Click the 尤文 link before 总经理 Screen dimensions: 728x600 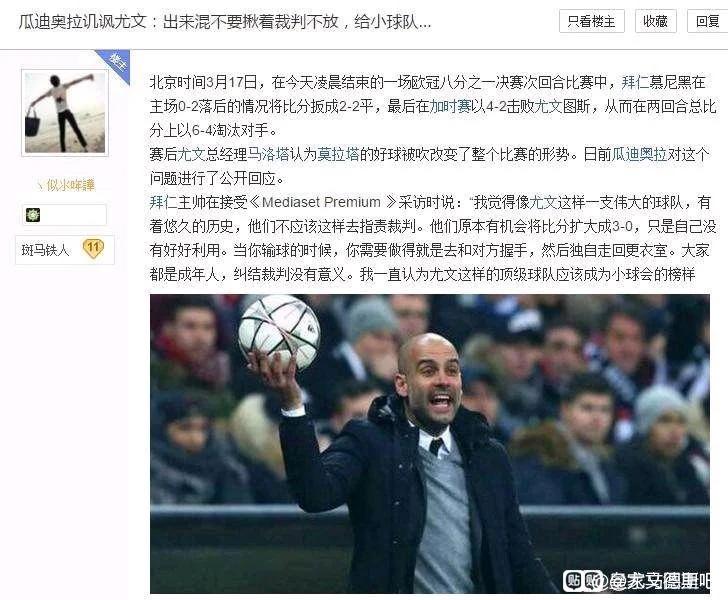click(191, 154)
